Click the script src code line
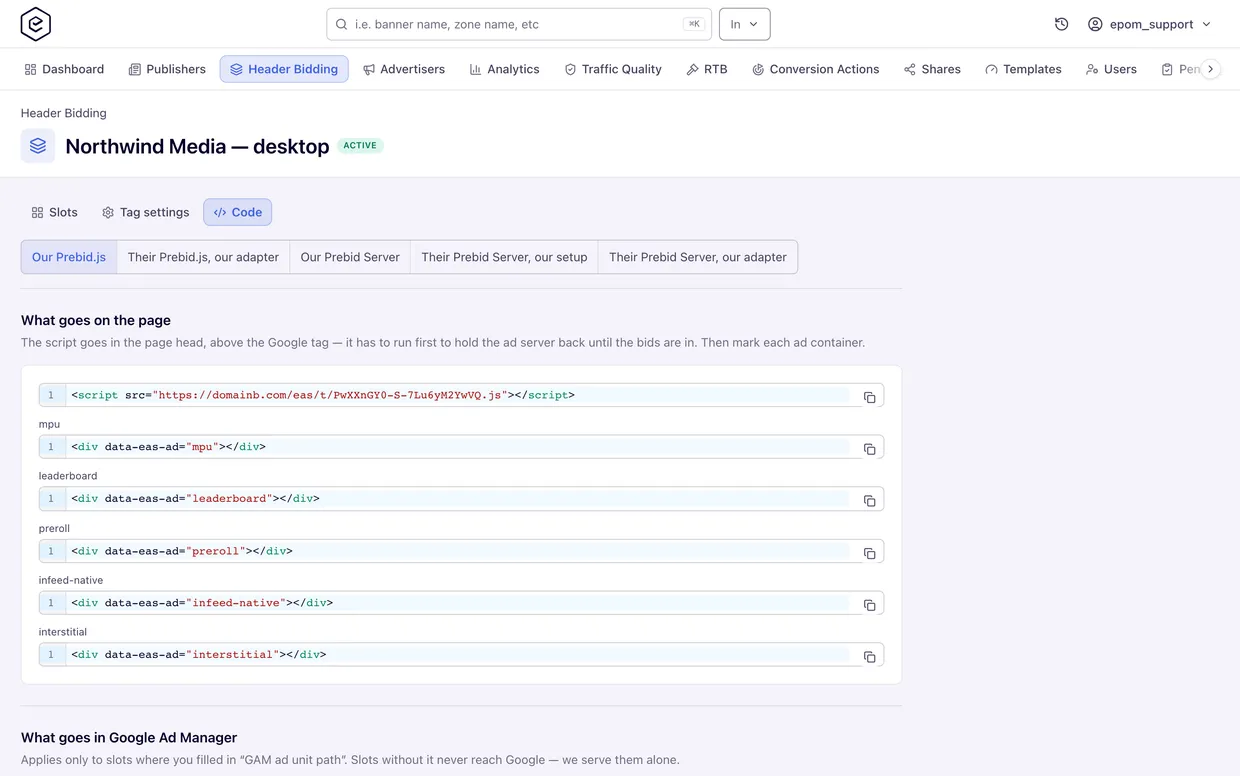 click(x=461, y=395)
